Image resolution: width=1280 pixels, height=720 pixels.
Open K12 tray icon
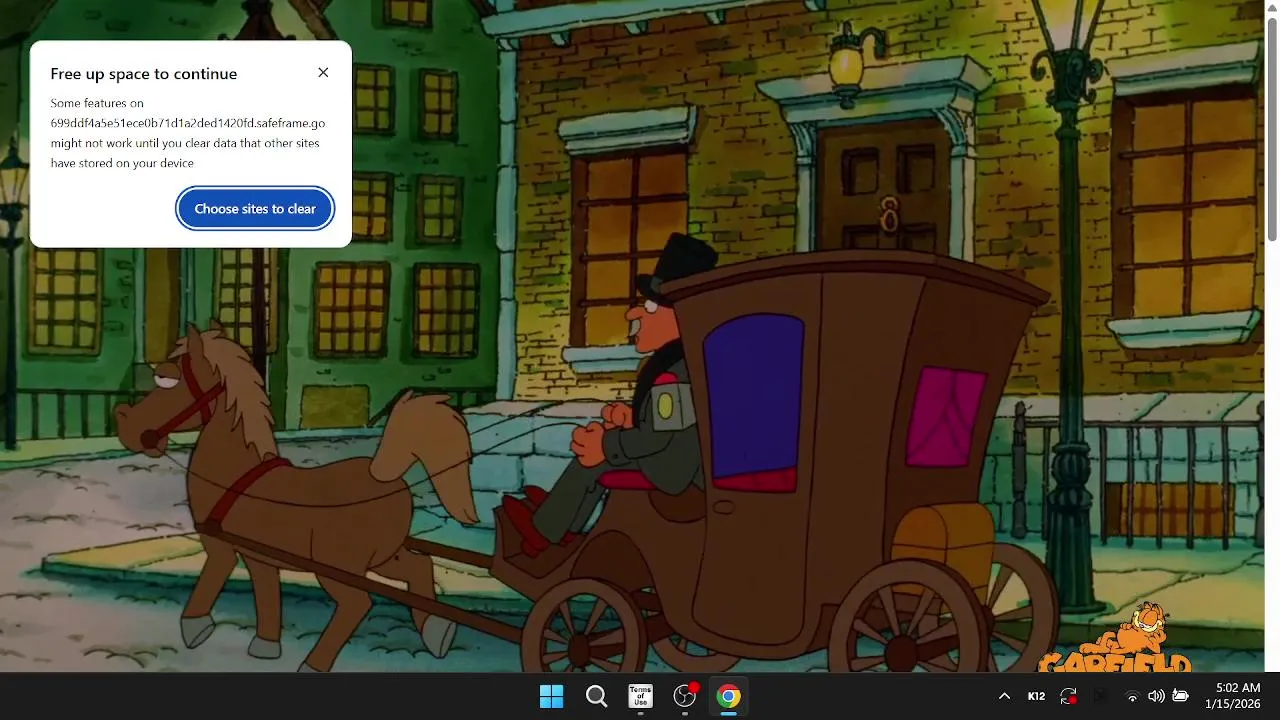click(1036, 697)
